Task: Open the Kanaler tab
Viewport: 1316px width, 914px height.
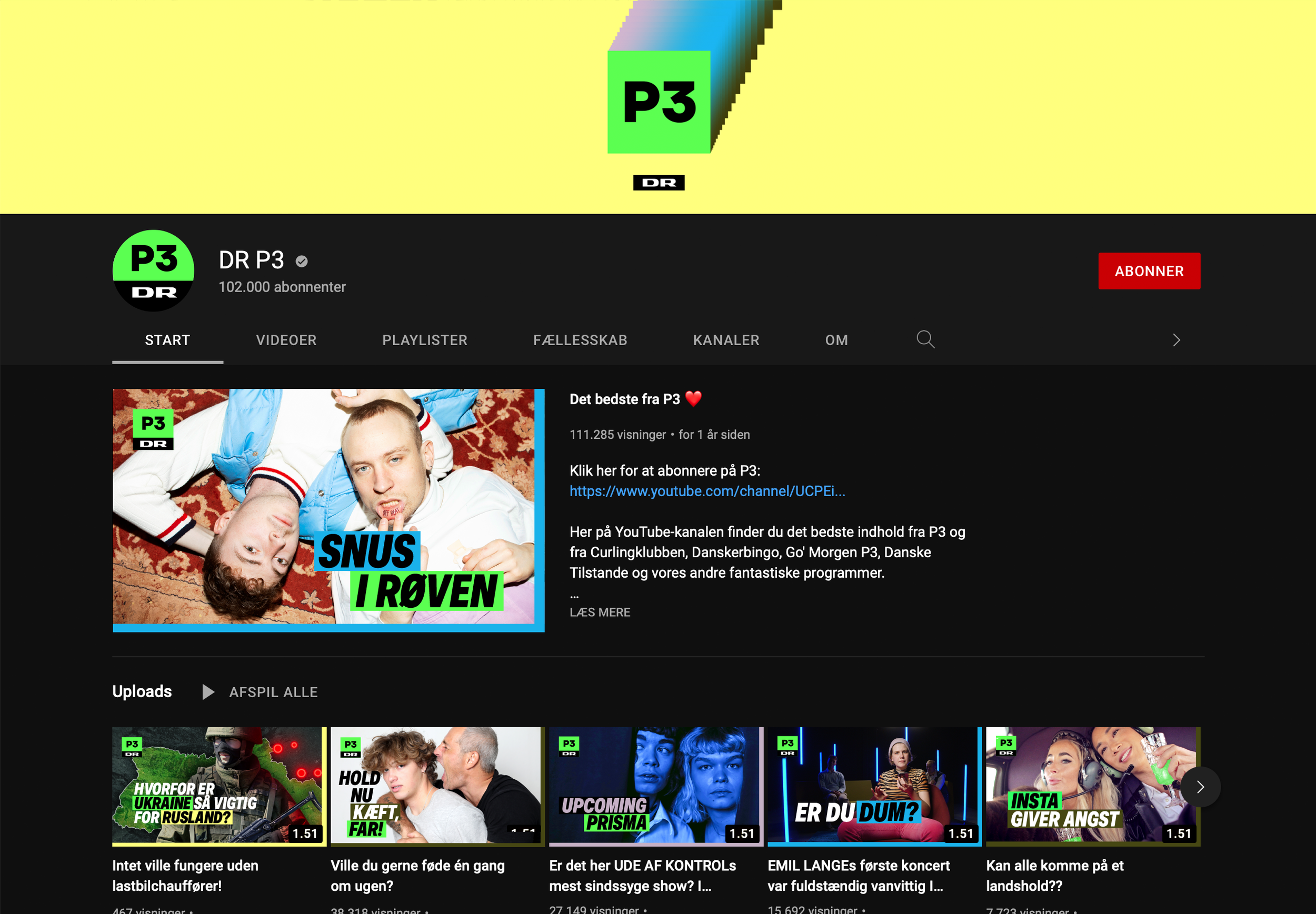Action: 726,340
